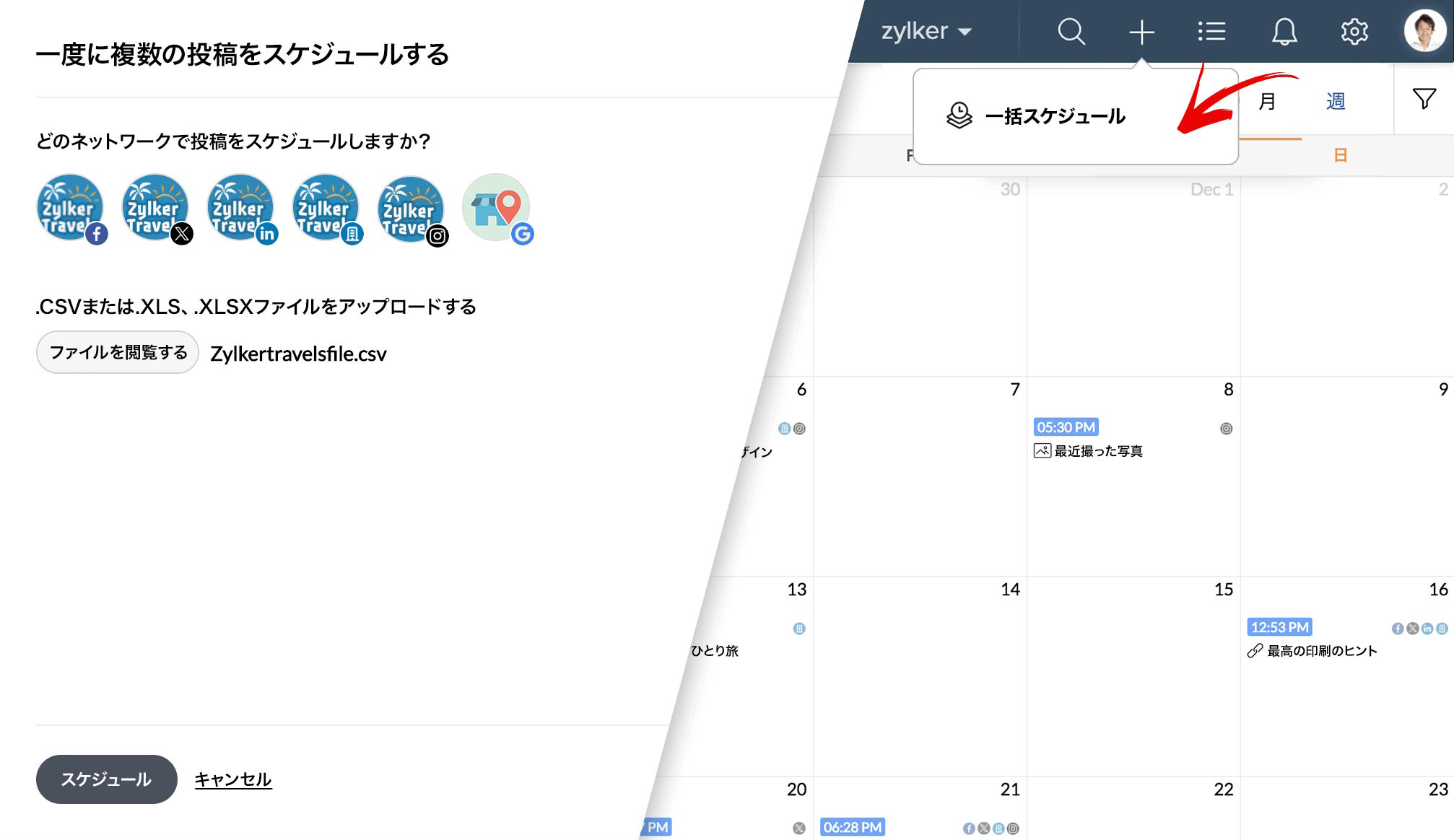This screenshot has width=1454, height=840.
Task: Toggle the Instagram channel selection
Action: (x=411, y=209)
